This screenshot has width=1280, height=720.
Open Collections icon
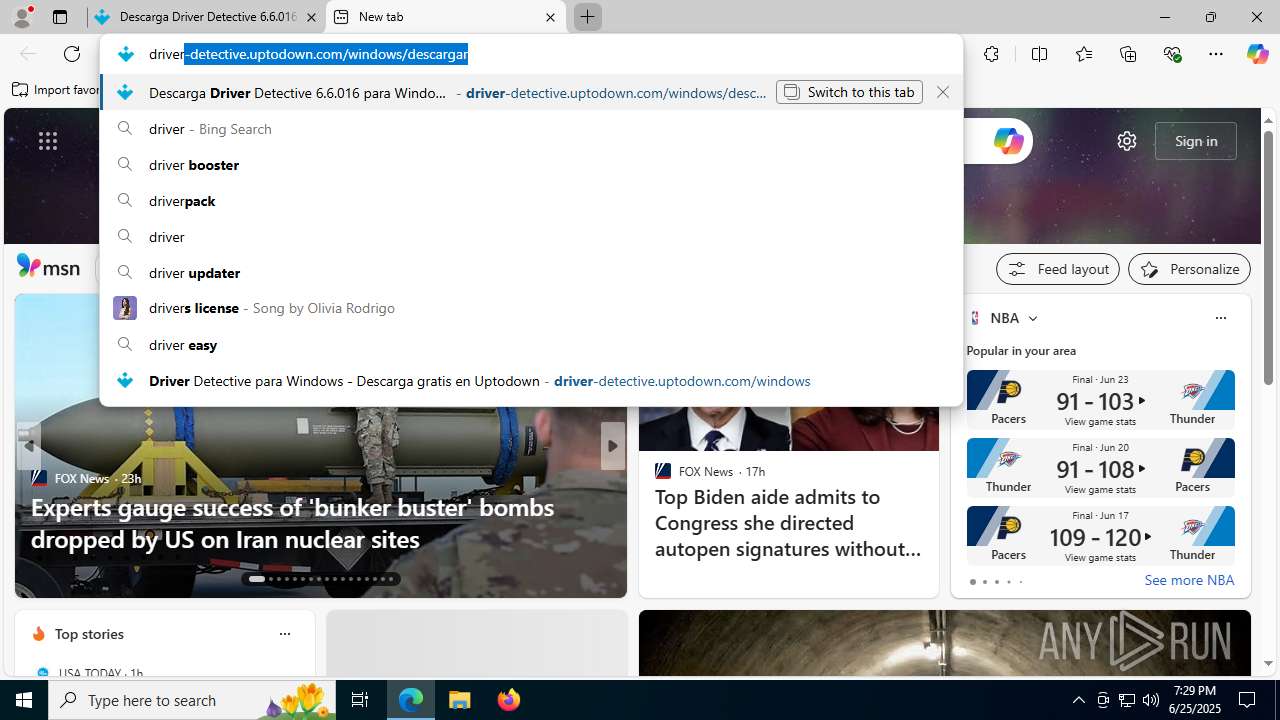[x=1128, y=54]
